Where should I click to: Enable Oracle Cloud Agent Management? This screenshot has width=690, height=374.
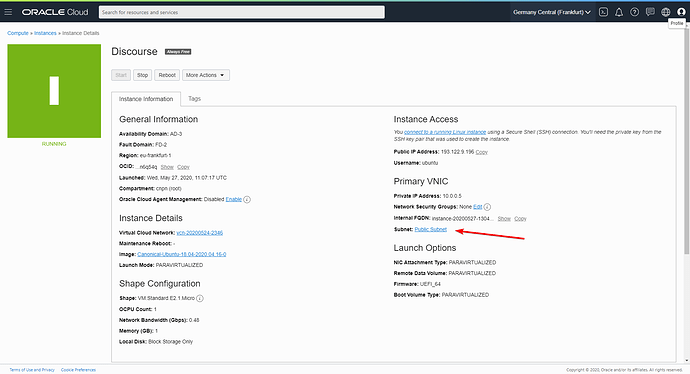coord(234,199)
